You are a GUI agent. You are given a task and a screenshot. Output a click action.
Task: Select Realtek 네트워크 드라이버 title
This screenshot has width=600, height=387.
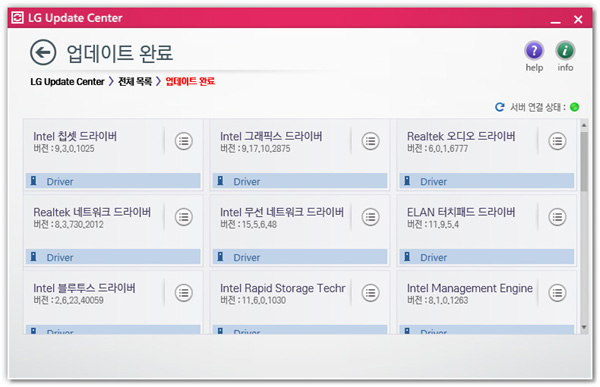click(92, 212)
